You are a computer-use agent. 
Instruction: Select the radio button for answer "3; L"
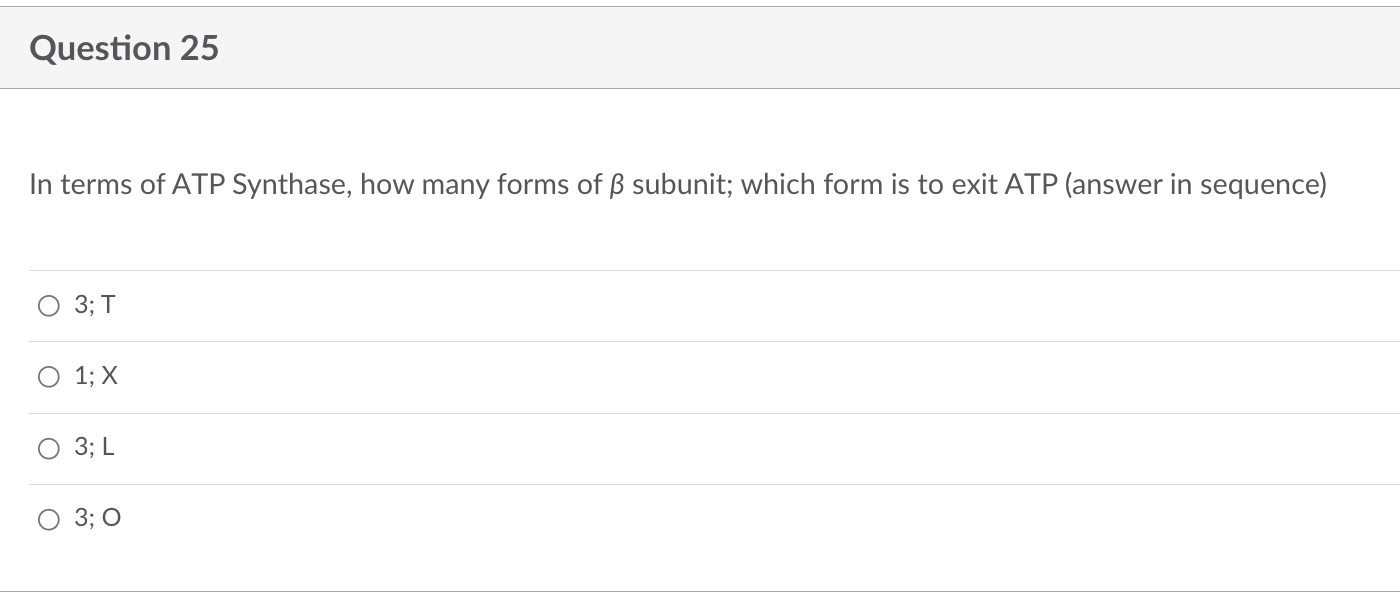point(48,448)
